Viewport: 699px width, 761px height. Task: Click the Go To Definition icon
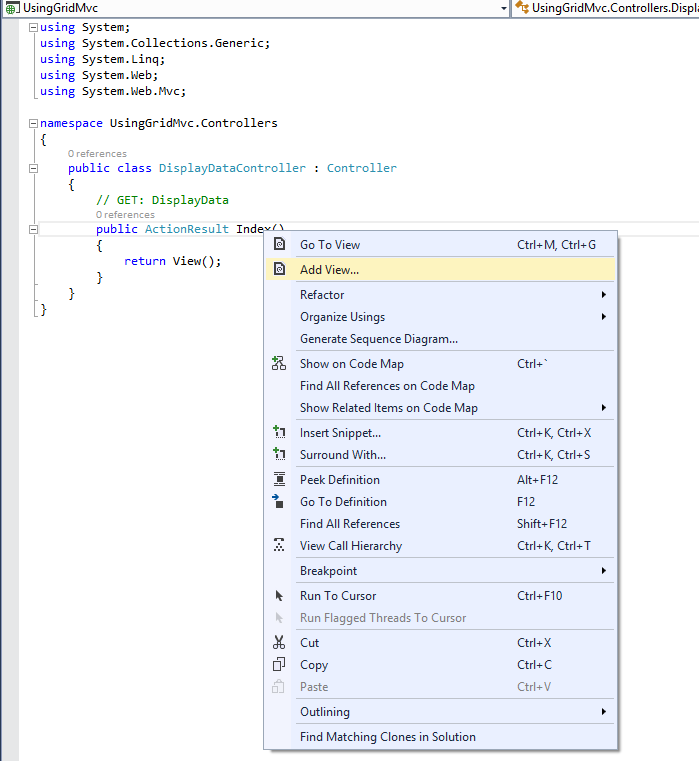tap(278, 501)
